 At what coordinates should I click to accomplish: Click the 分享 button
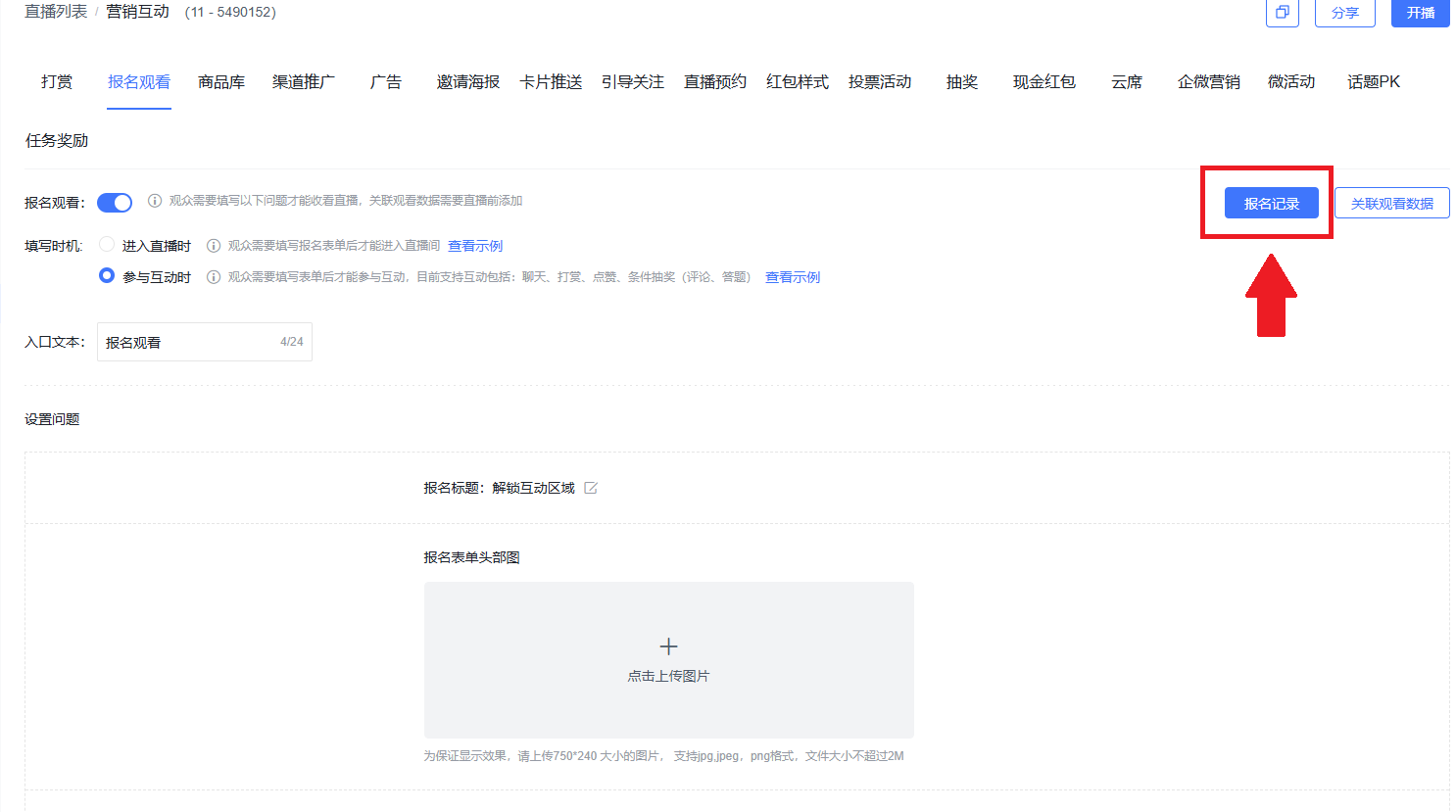[x=1345, y=13]
